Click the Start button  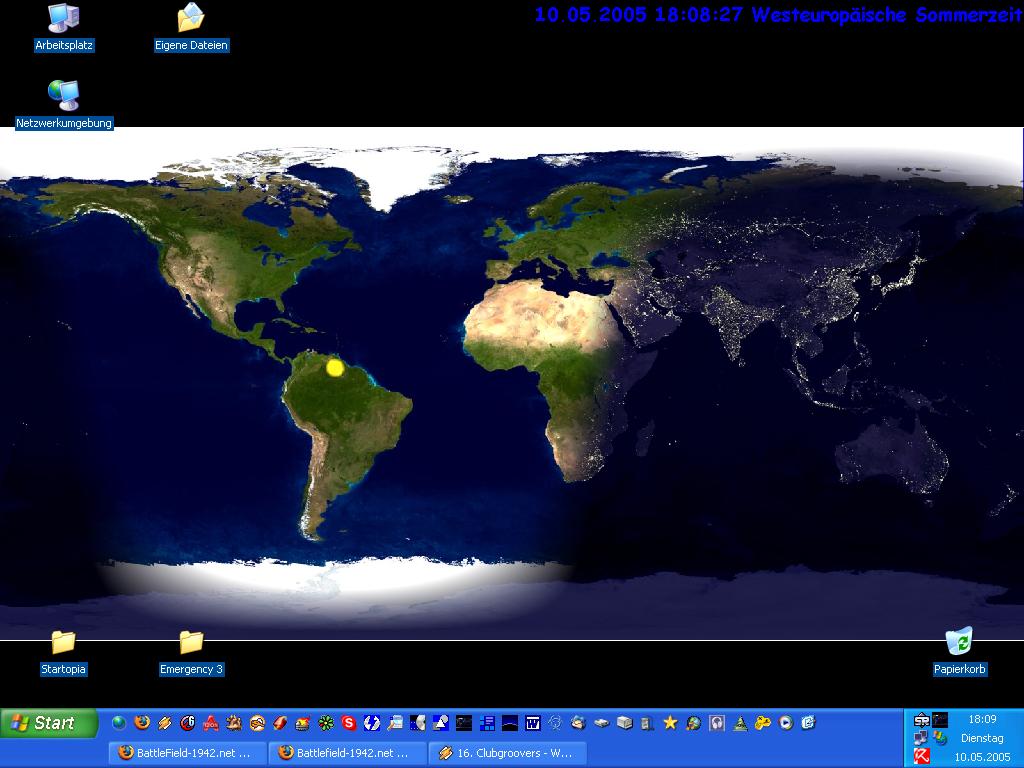tap(49, 722)
